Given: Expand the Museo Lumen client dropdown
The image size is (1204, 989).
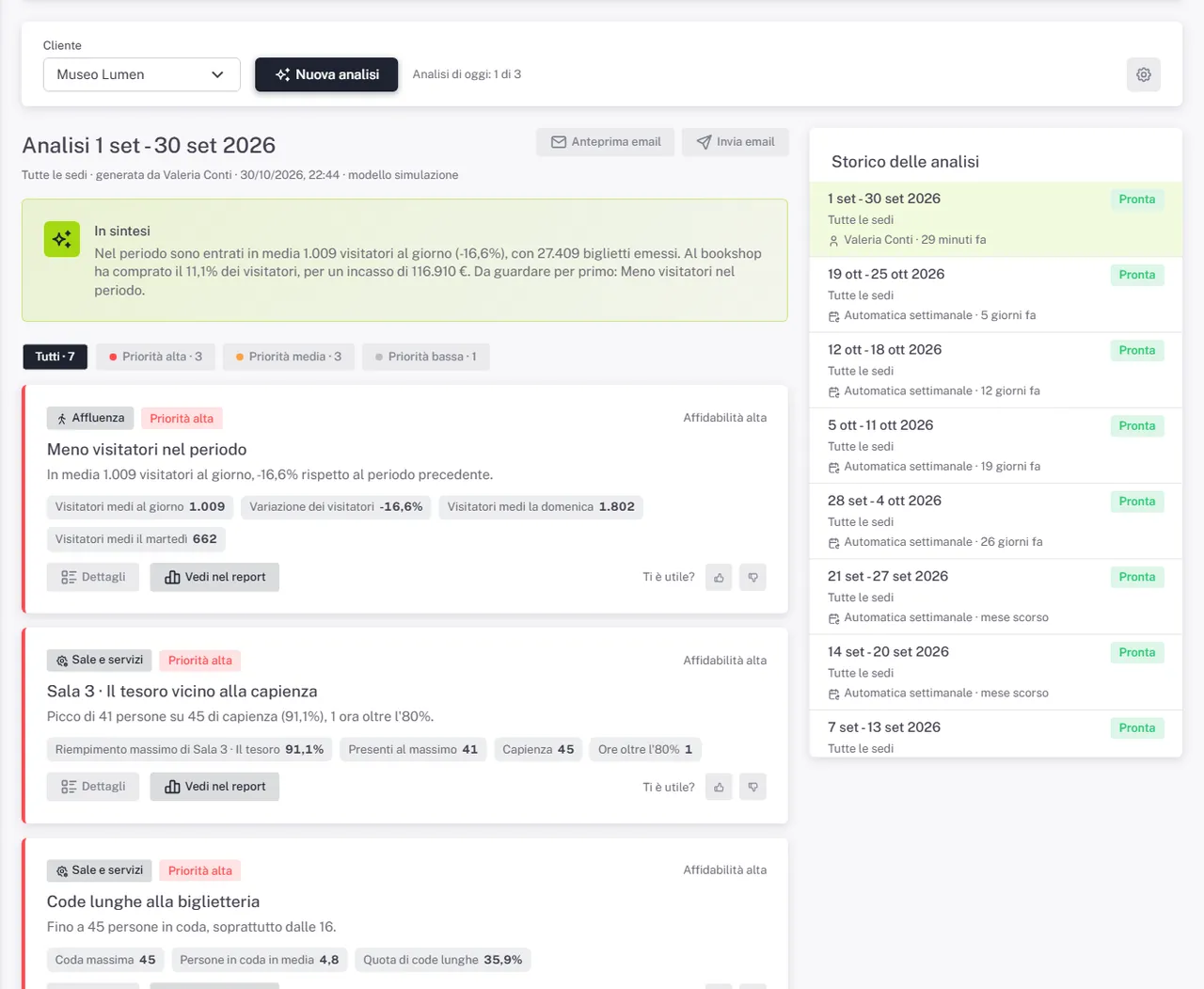Looking at the screenshot, I should pos(142,74).
